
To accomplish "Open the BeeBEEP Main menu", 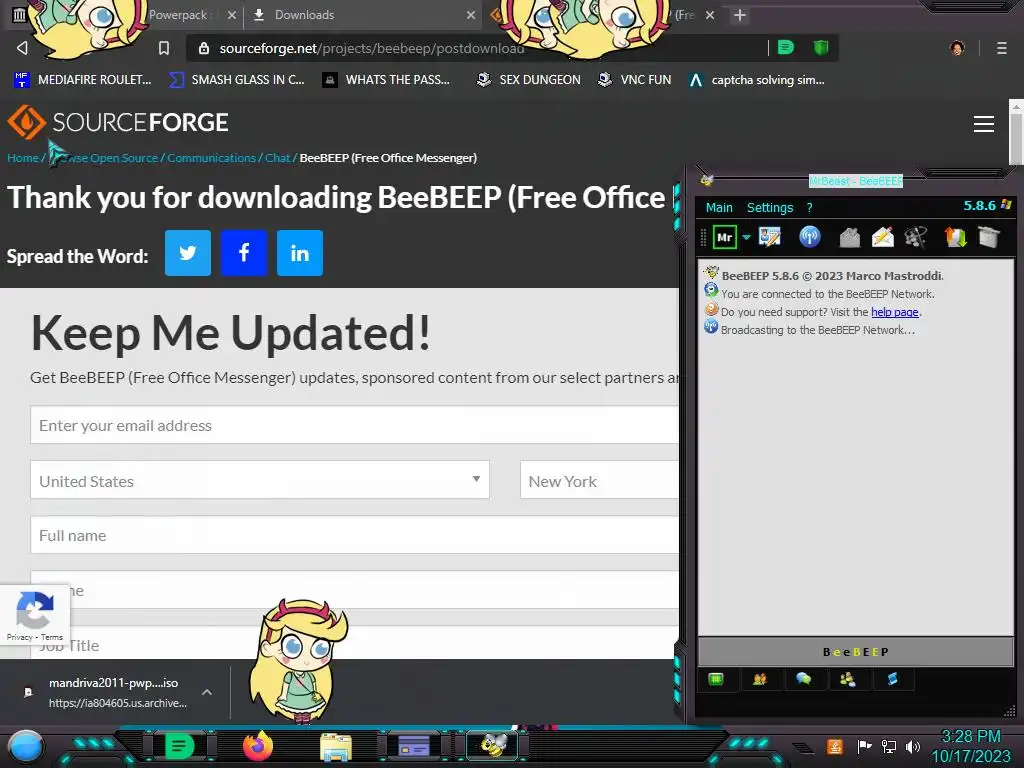I will (x=719, y=208).
